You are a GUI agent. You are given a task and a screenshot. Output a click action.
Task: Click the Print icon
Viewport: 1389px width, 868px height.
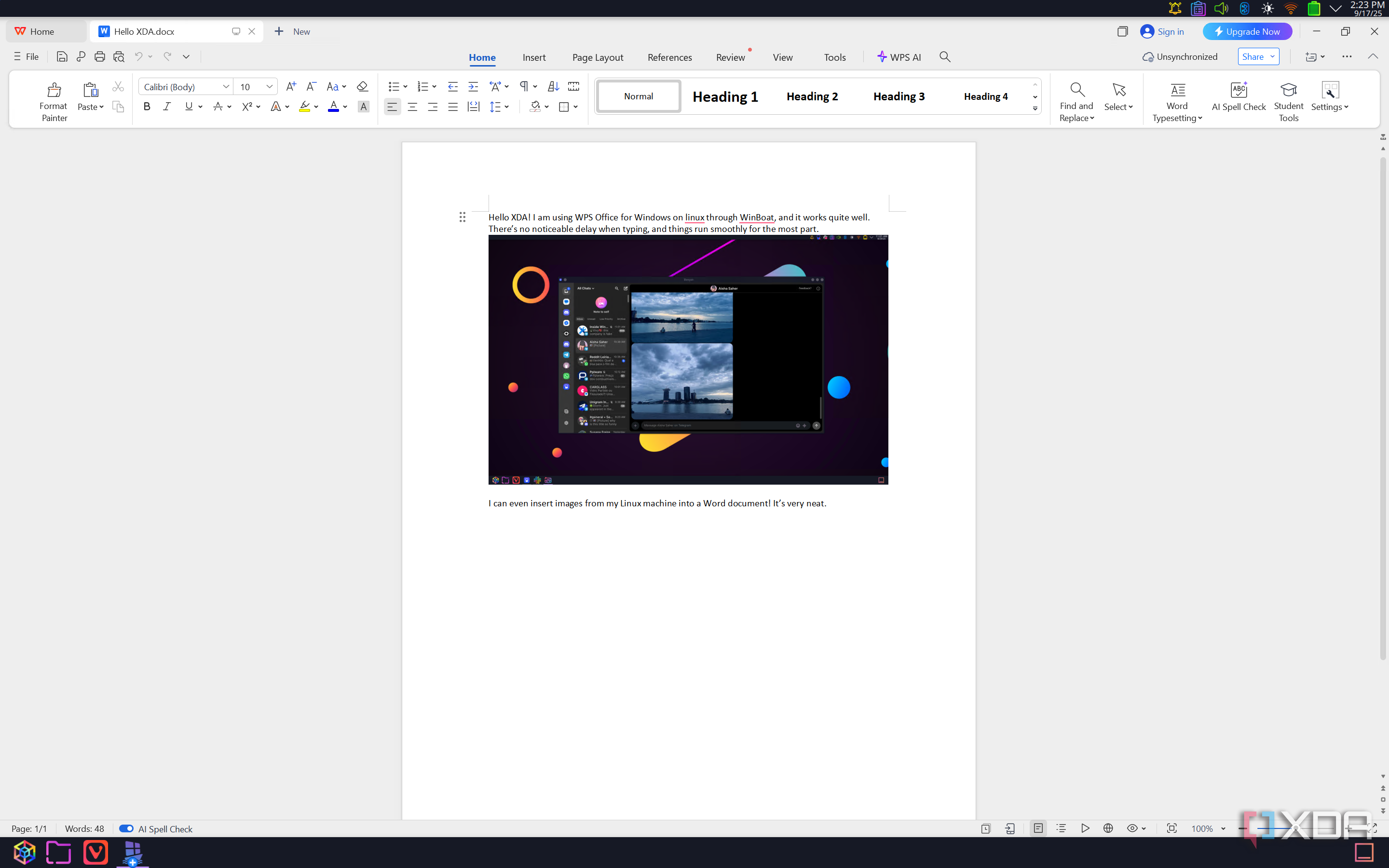100,56
